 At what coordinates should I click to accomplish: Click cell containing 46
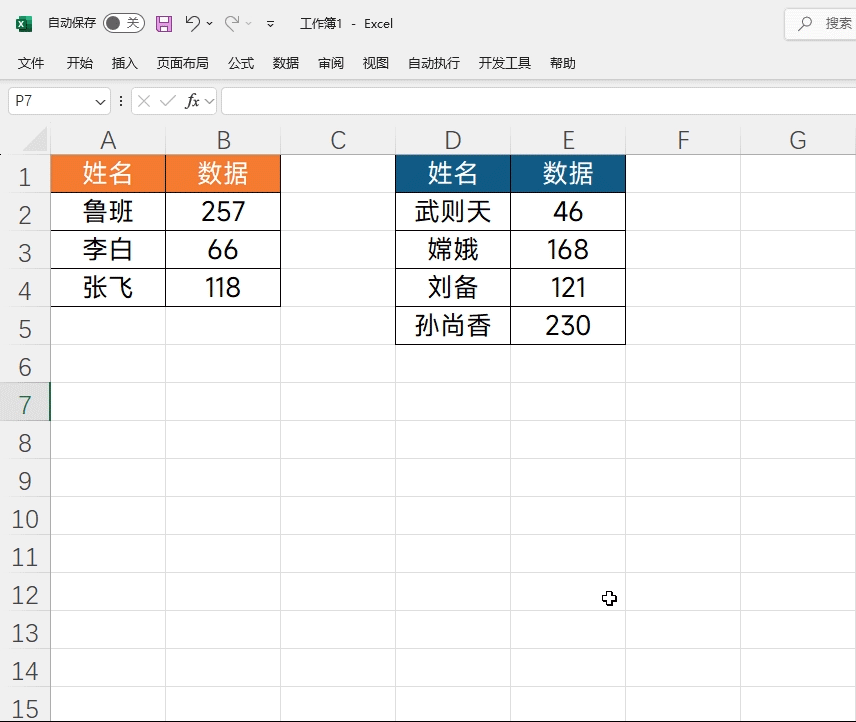tap(568, 212)
